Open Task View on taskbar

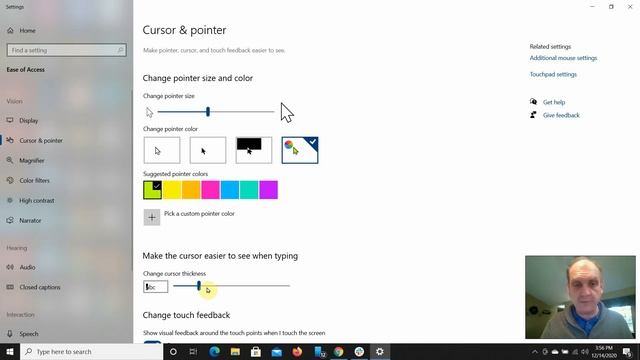(193, 351)
